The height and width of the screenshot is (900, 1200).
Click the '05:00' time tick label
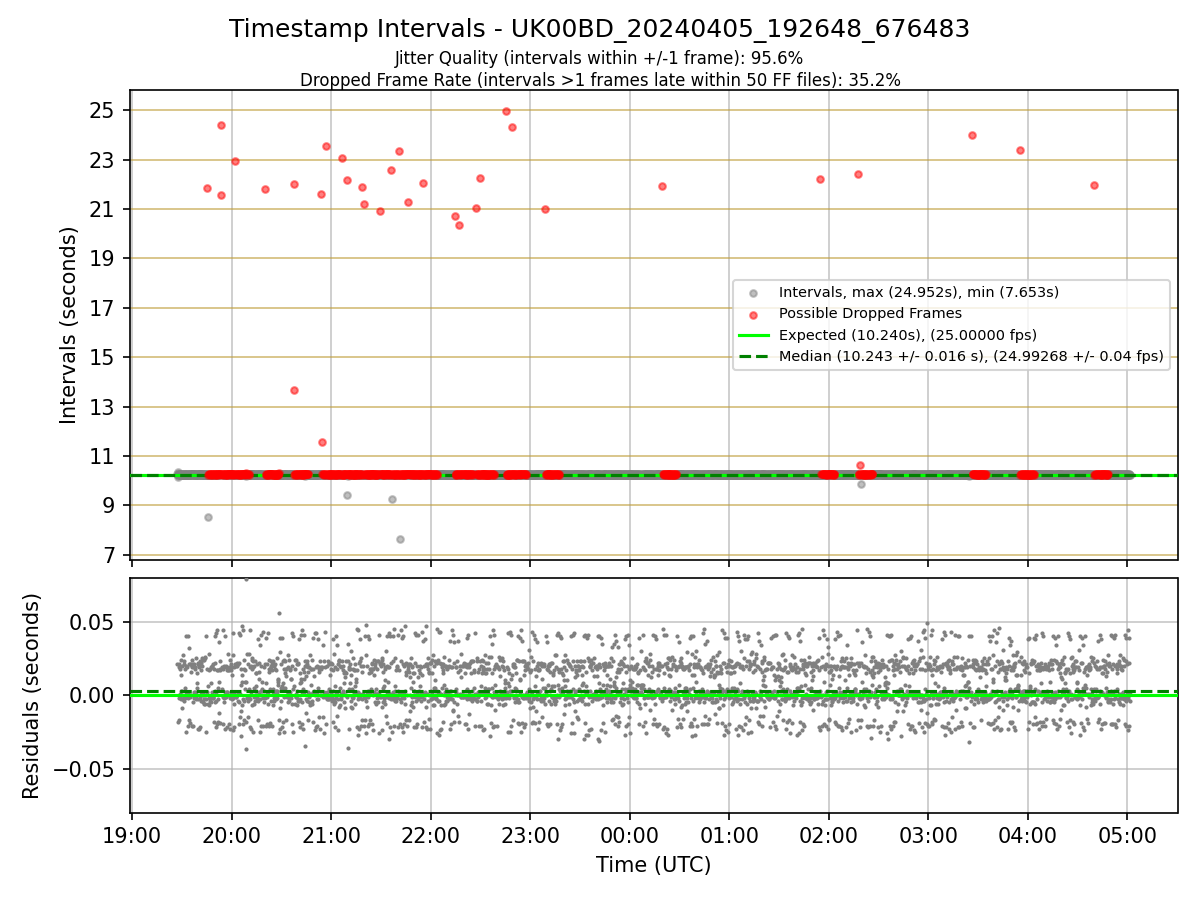click(1127, 835)
